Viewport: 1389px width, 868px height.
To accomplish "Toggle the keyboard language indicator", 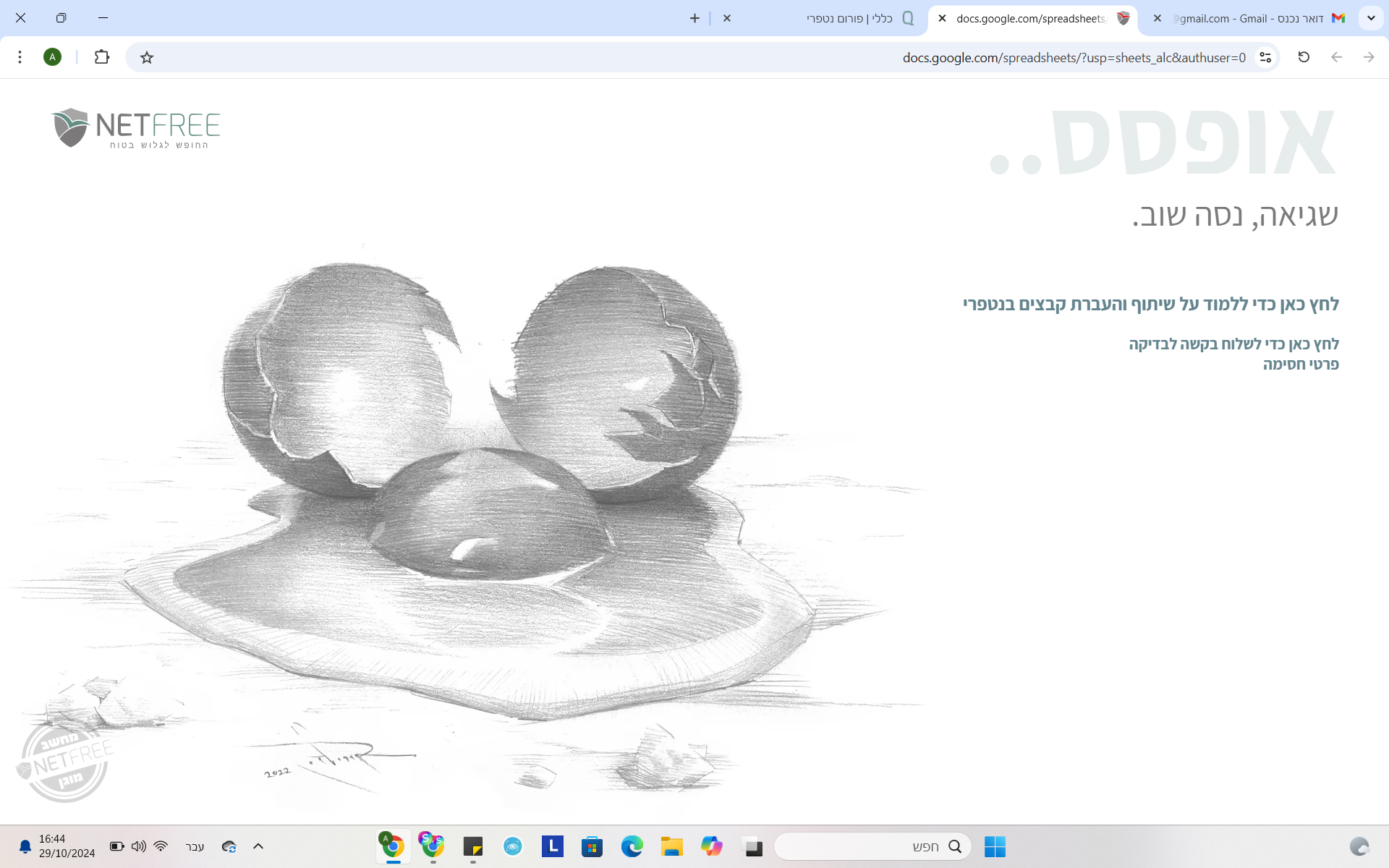I will [195, 846].
